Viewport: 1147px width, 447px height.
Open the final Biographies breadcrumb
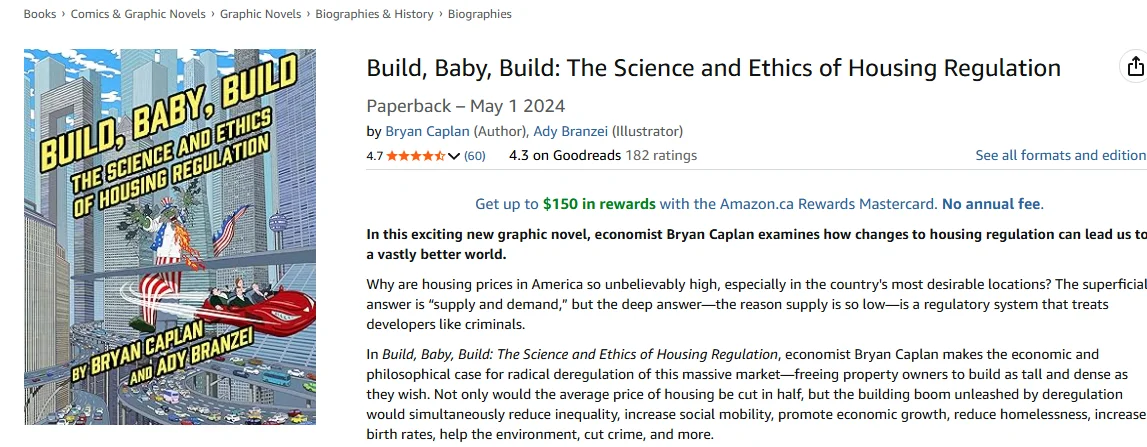(479, 14)
